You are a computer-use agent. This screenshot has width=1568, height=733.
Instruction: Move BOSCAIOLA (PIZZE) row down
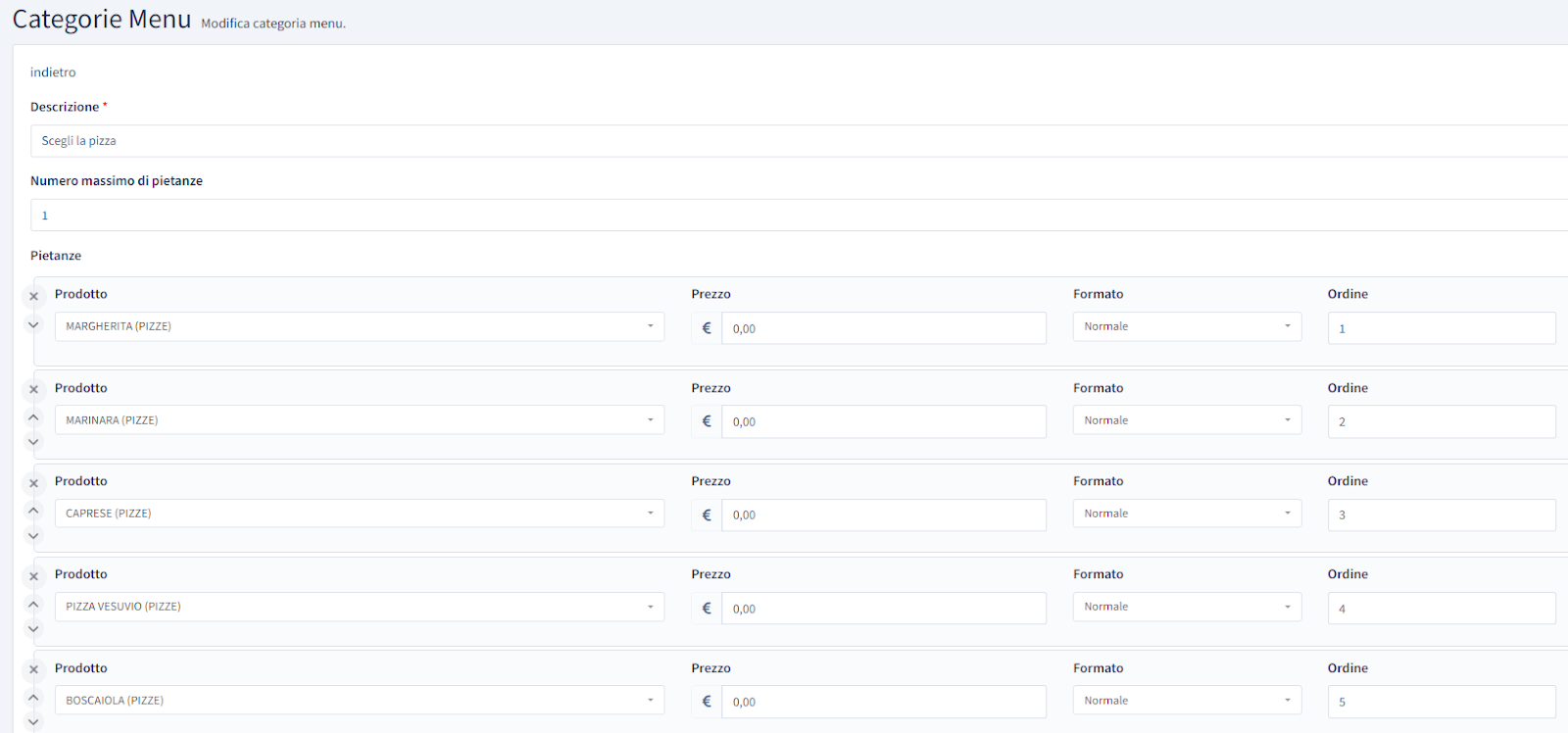33,722
